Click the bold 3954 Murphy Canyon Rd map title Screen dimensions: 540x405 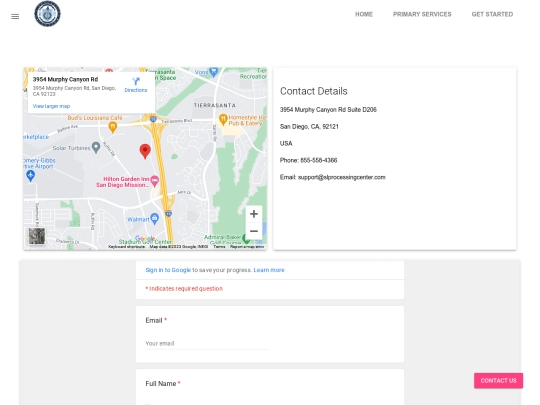pos(65,79)
